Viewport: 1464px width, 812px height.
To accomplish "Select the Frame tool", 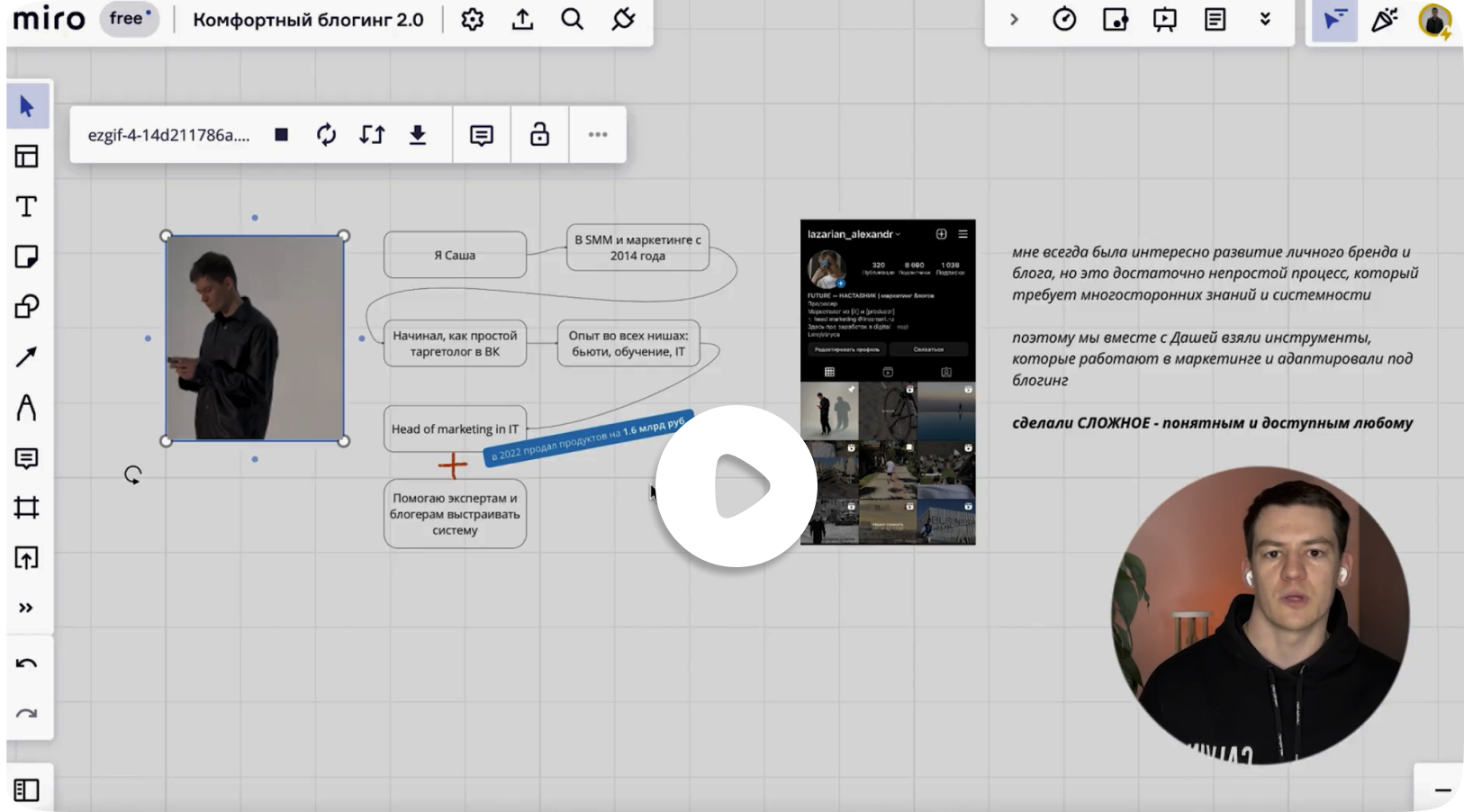I will coord(27,508).
